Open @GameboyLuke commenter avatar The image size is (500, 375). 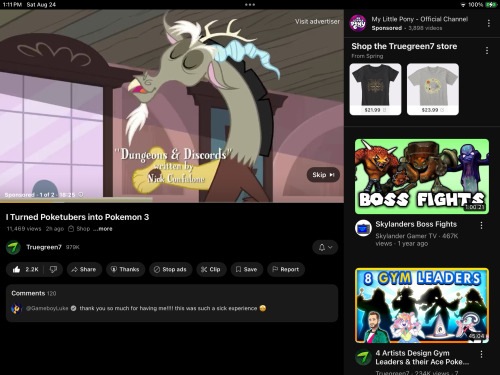[16, 308]
